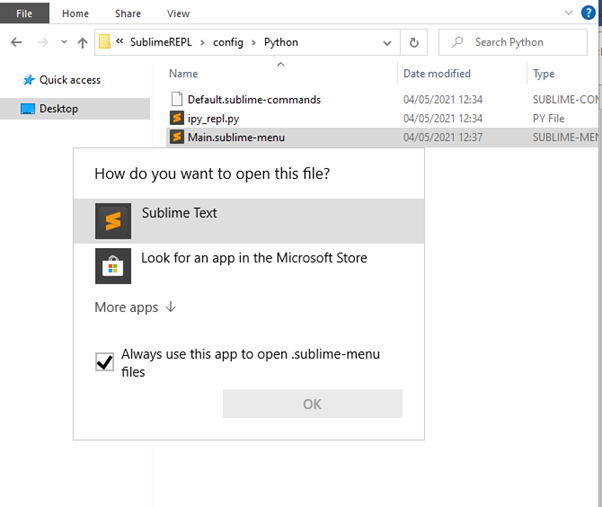This screenshot has height=507, width=602.
Task: Expand the chevron after SublimeREPL breadcrumb
Action: (x=202, y=42)
